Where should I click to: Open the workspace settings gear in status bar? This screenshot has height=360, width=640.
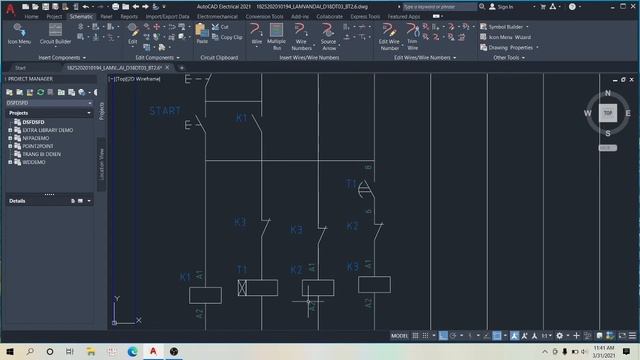560,336
